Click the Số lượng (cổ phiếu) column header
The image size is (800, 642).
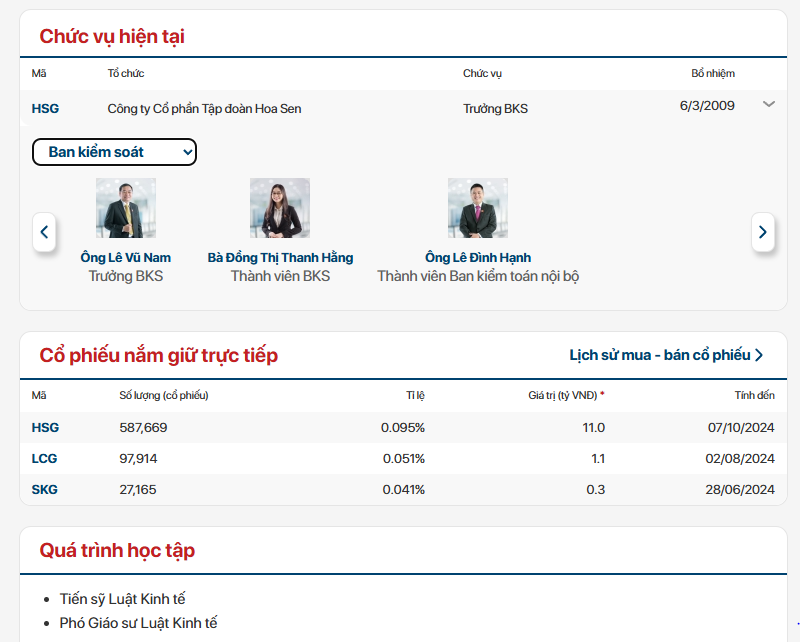[x=163, y=395]
